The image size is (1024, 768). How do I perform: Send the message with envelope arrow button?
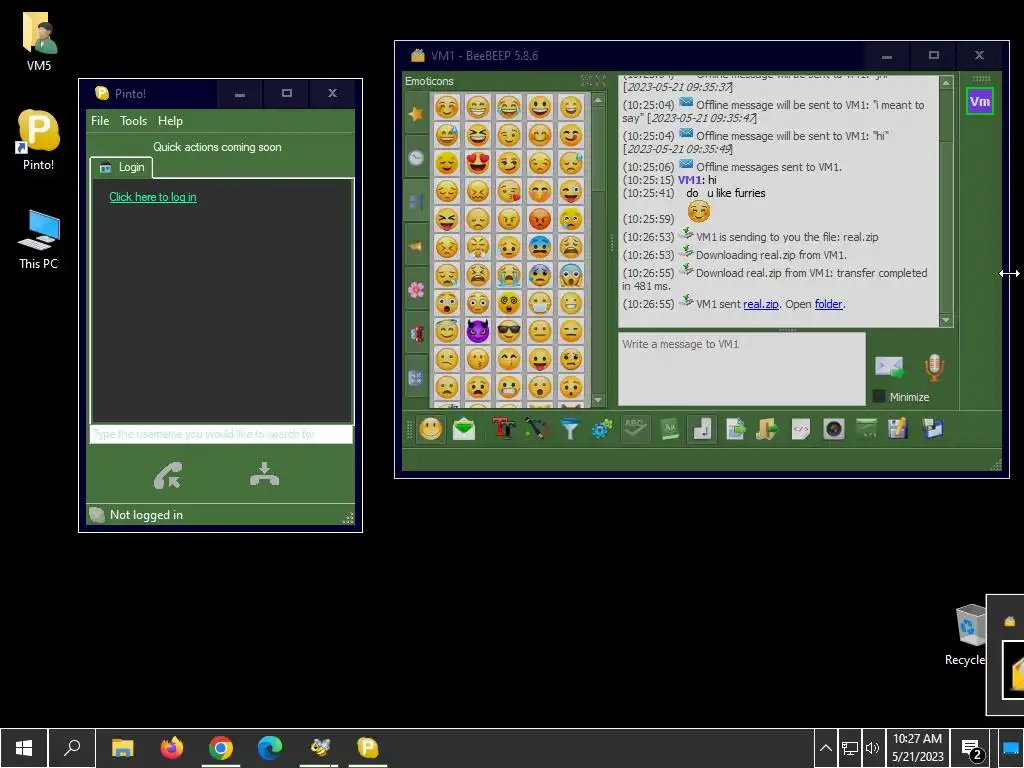[x=889, y=367]
